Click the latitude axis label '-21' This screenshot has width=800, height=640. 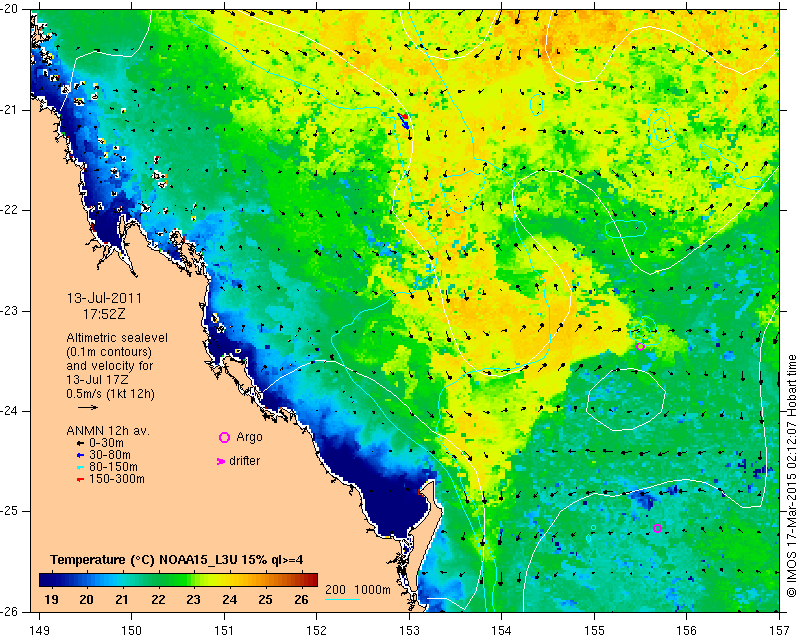(x=9, y=110)
